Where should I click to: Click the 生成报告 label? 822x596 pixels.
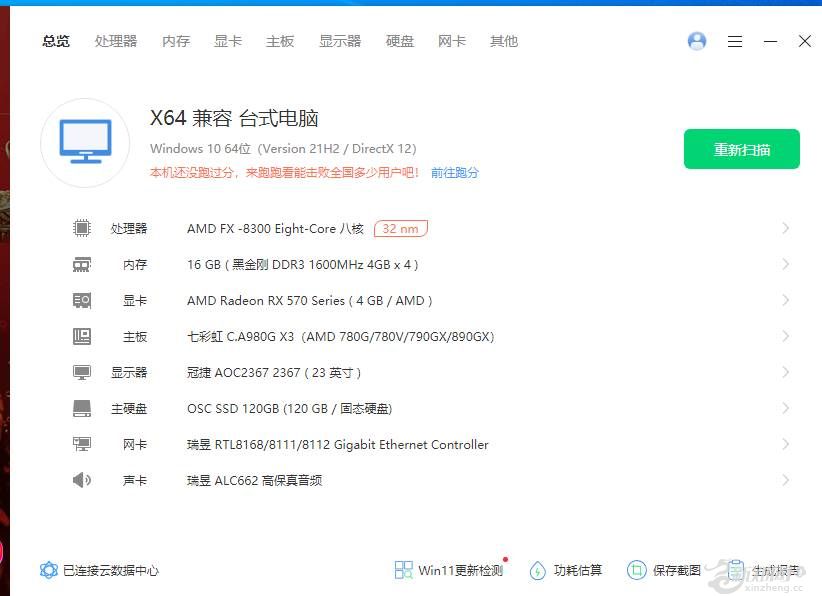pos(775,570)
